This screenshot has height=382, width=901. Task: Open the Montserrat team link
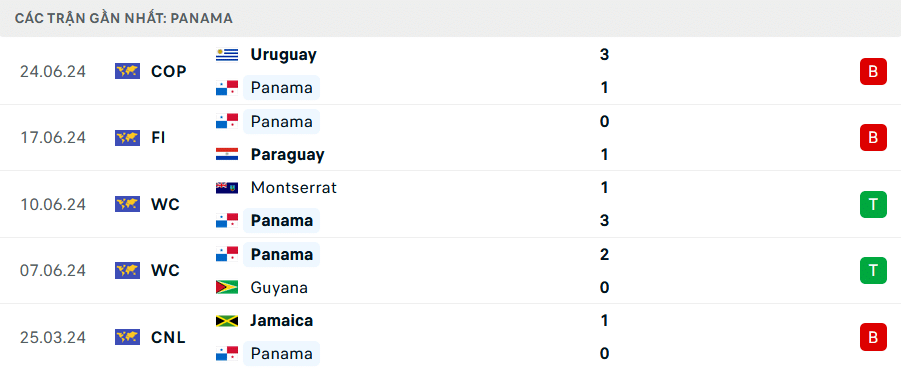point(294,188)
